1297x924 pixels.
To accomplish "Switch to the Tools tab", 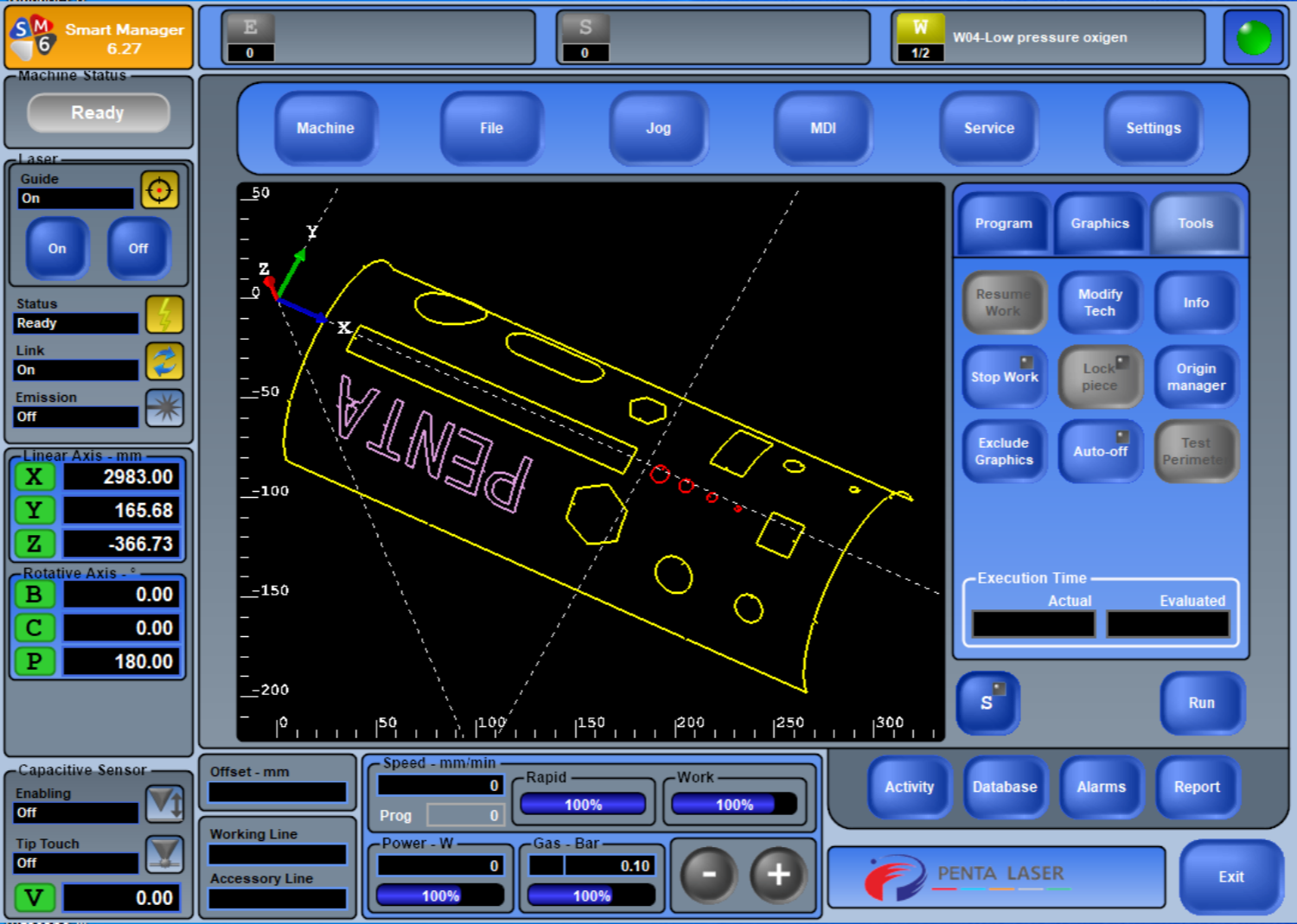I will (x=1196, y=223).
